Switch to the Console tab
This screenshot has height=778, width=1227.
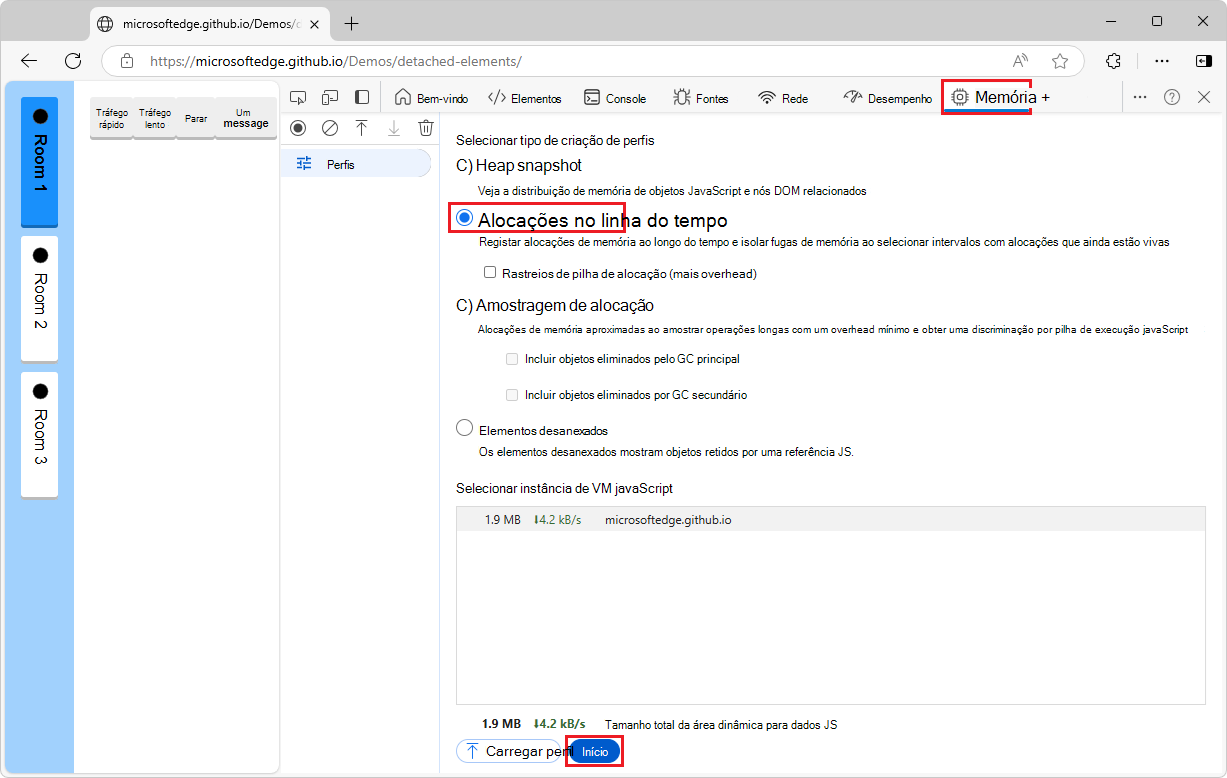click(x=615, y=98)
